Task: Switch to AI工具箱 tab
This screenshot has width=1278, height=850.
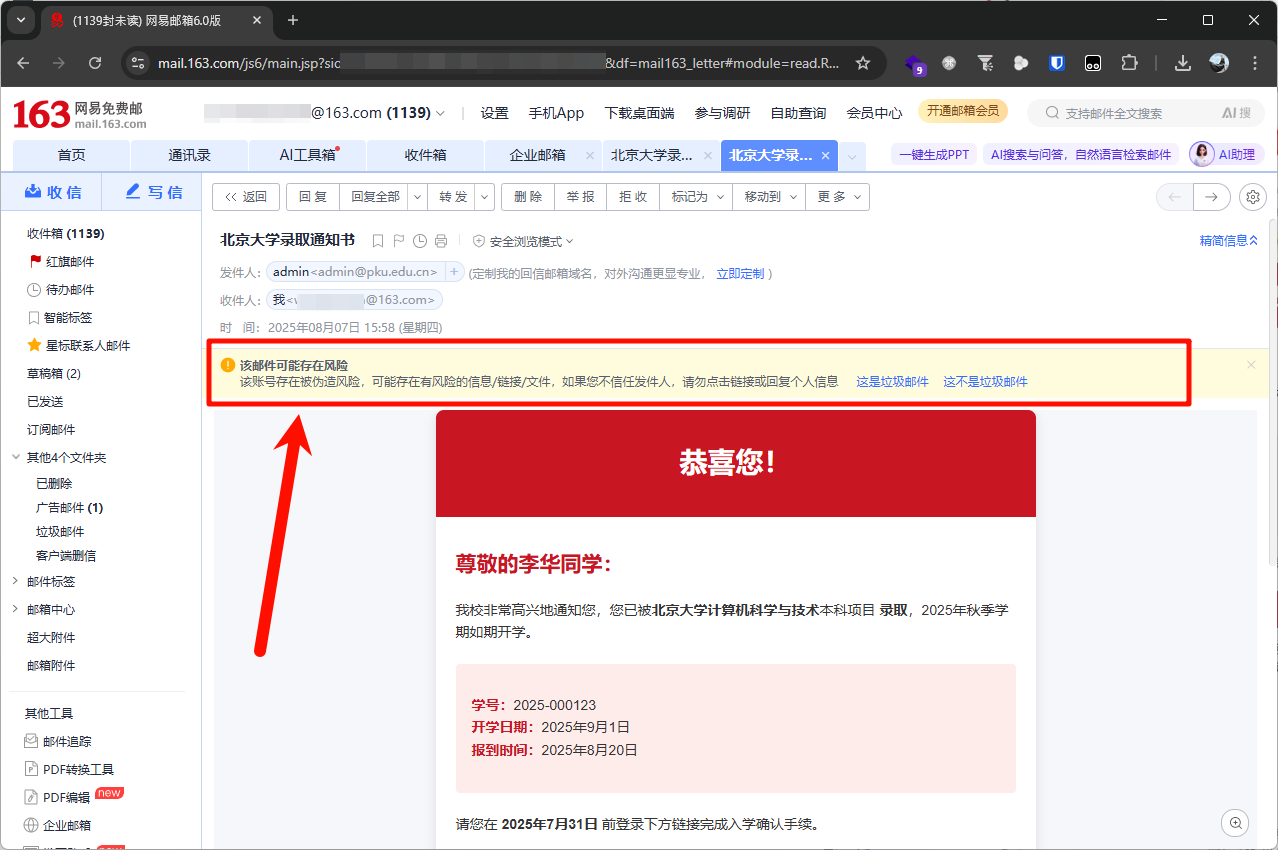Action: point(307,155)
